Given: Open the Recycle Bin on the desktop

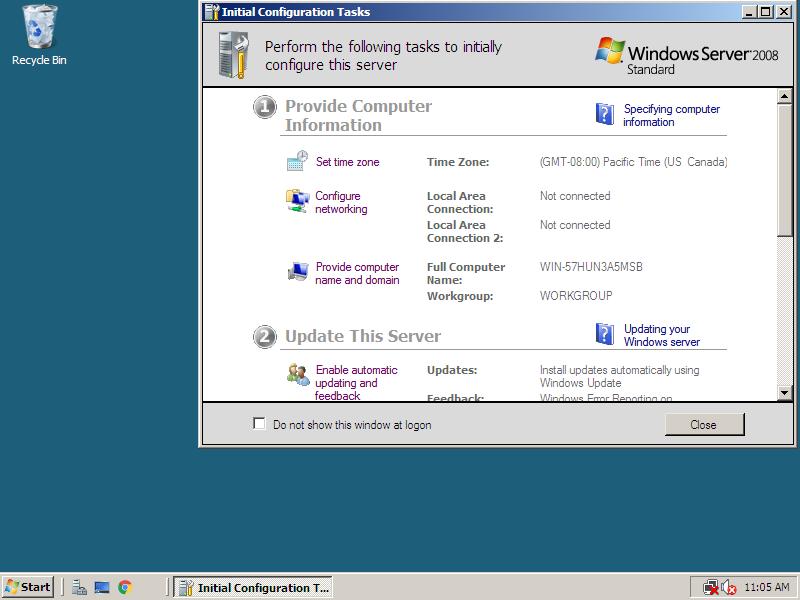Looking at the screenshot, I should pyautogui.click(x=39, y=32).
